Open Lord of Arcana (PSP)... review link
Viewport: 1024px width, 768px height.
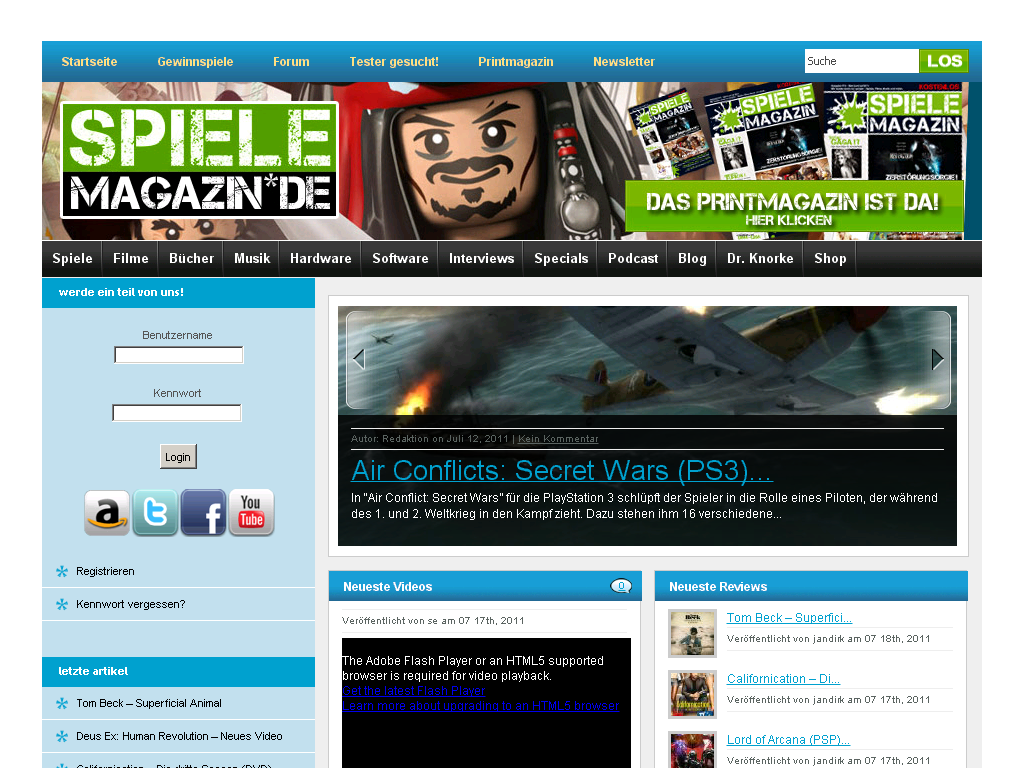click(x=788, y=740)
